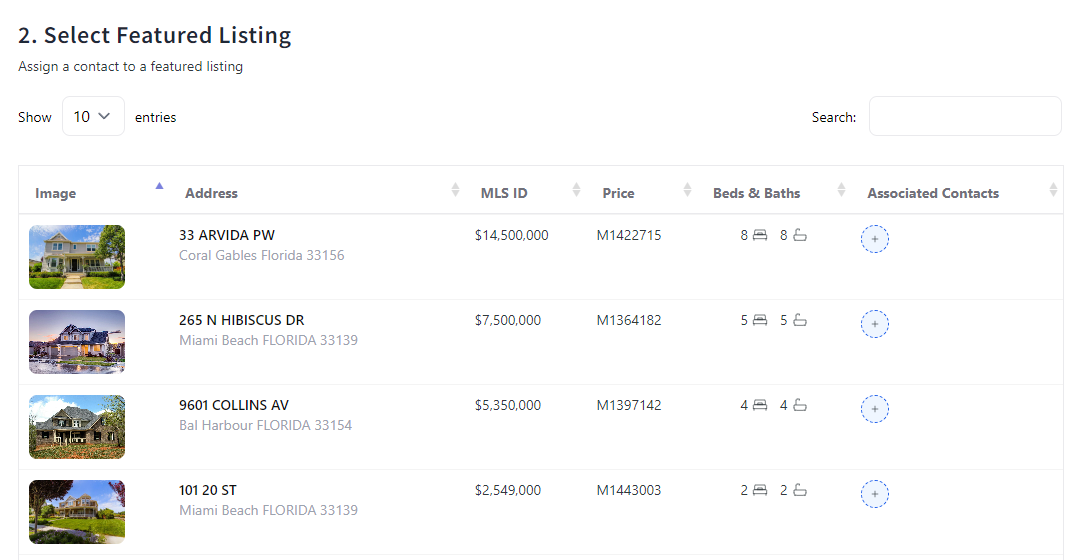
Task: Click the Address column sort arrows
Action: (456, 190)
